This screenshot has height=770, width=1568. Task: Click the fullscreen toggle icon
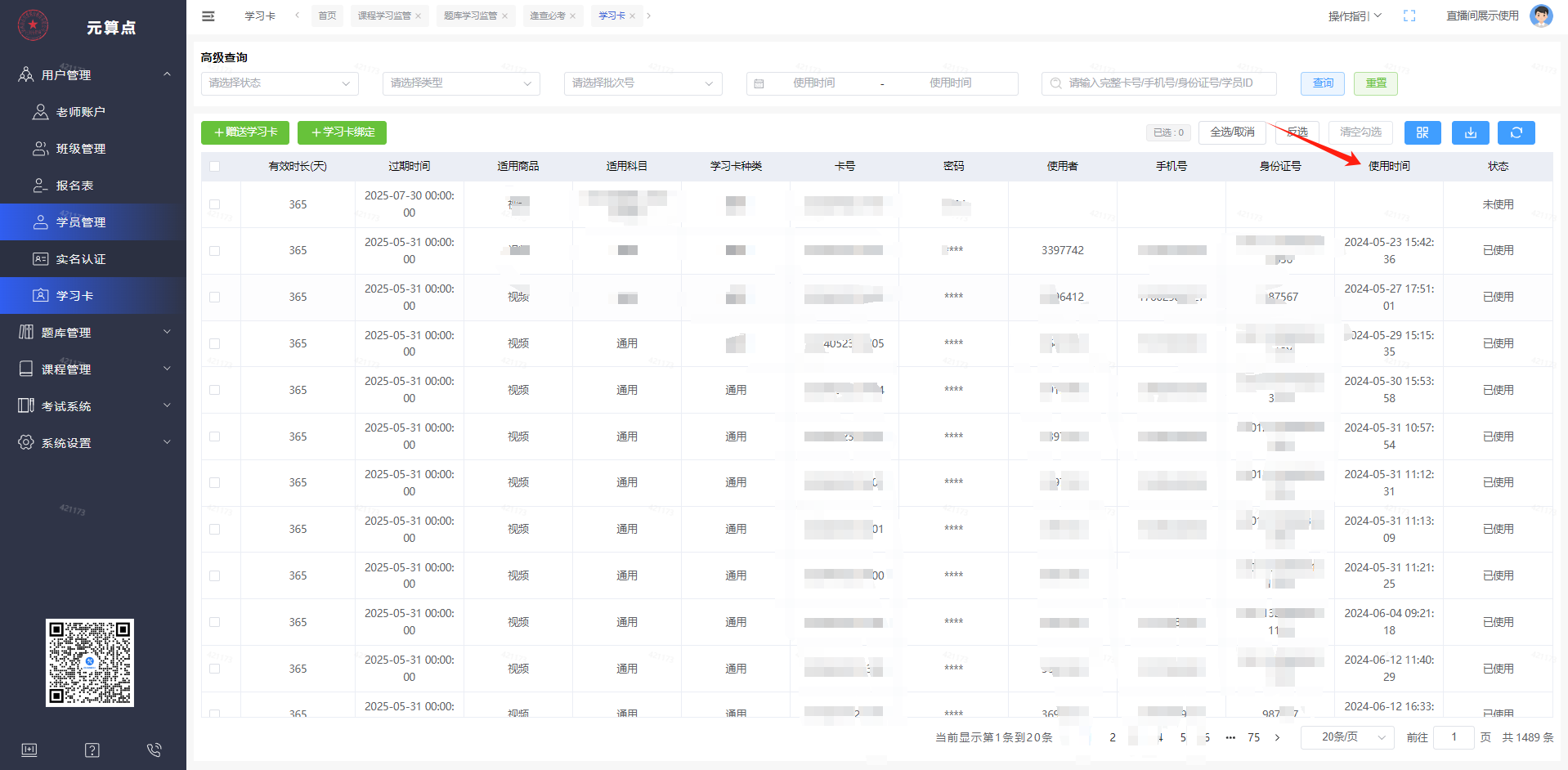(1409, 16)
